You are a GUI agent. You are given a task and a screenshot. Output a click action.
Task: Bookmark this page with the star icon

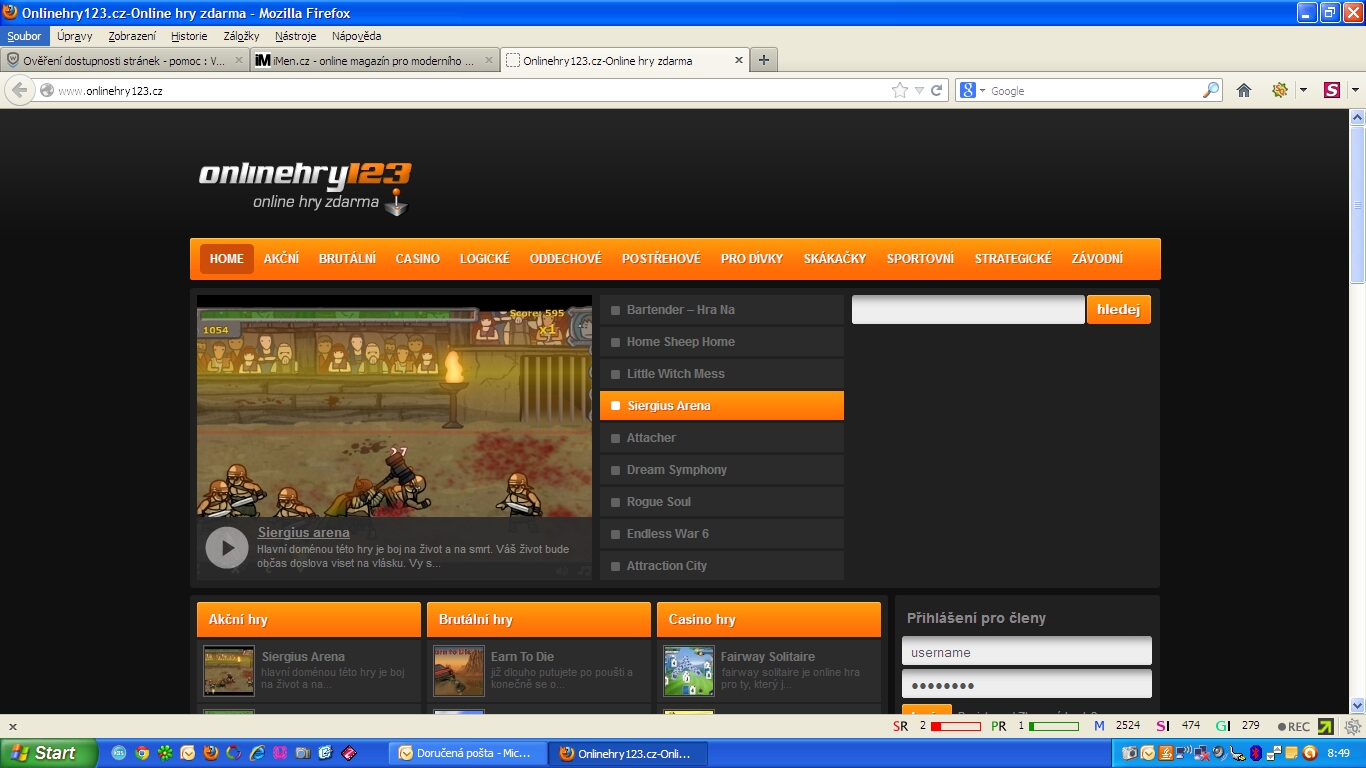tap(900, 90)
